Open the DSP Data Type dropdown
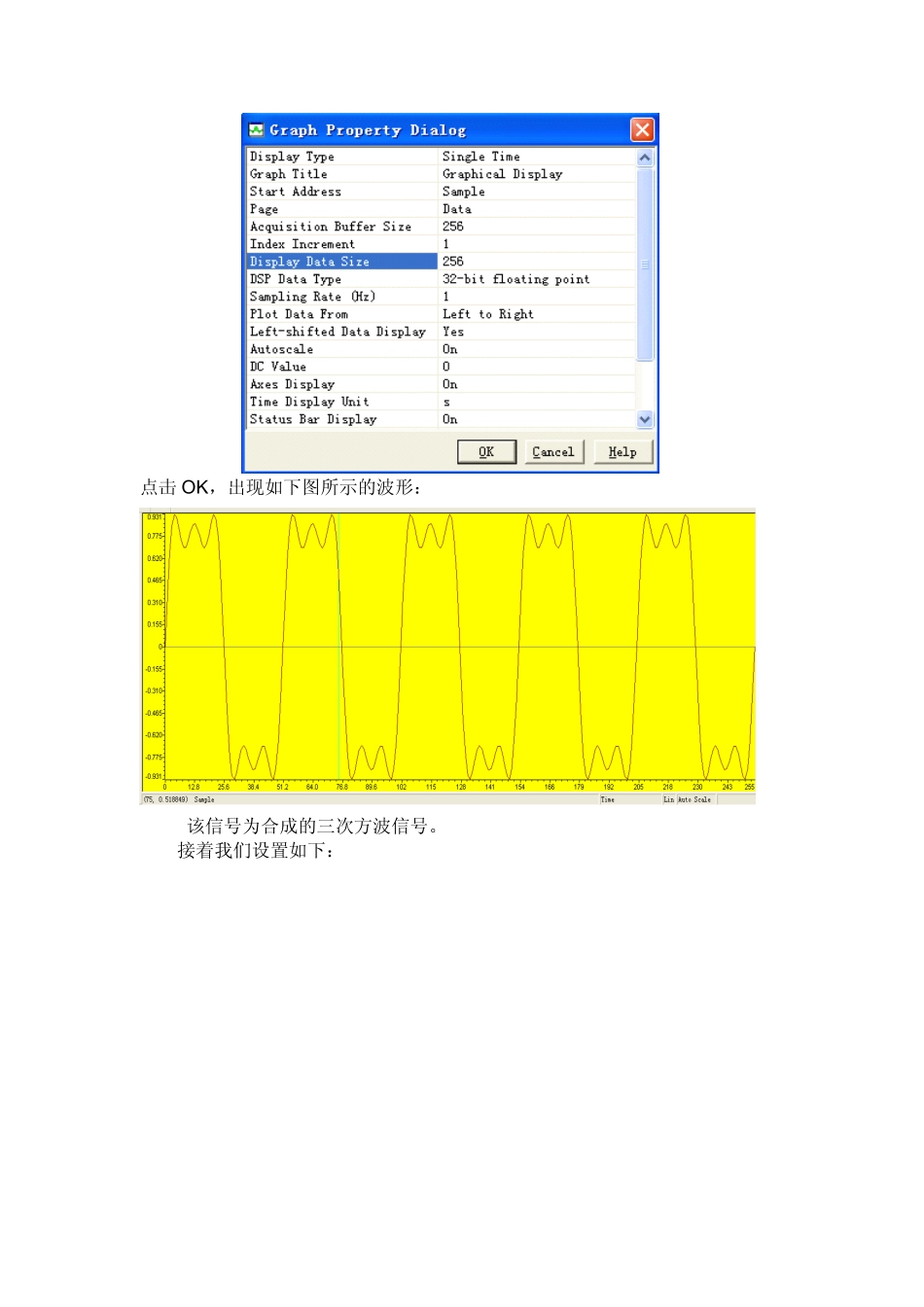This screenshot has width=924, height=1307. pyautogui.click(x=515, y=278)
